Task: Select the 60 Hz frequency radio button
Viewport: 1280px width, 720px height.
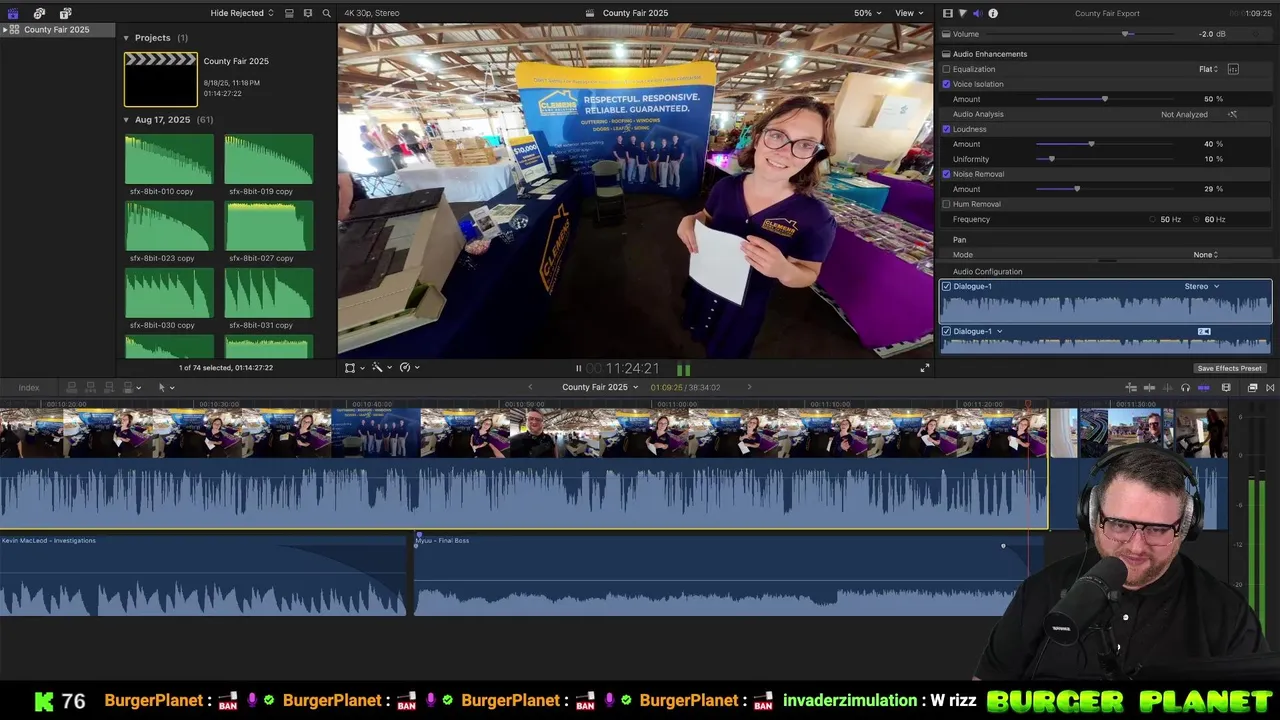Action: (x=1197, y=219)
